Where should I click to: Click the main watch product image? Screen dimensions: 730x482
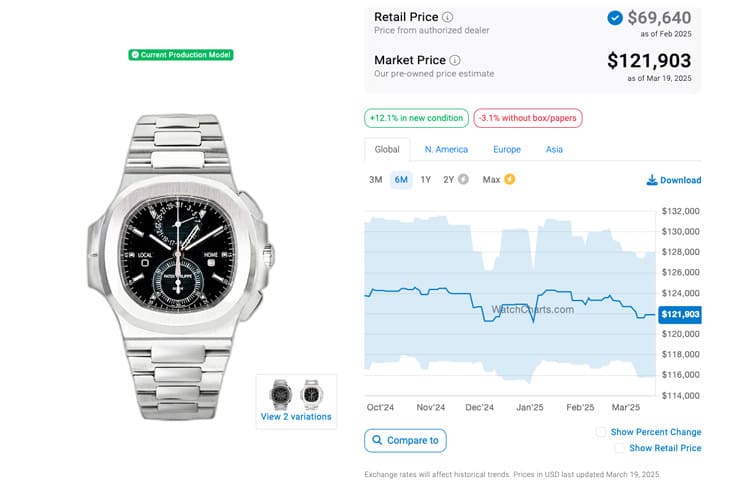[x=180, y=267]
